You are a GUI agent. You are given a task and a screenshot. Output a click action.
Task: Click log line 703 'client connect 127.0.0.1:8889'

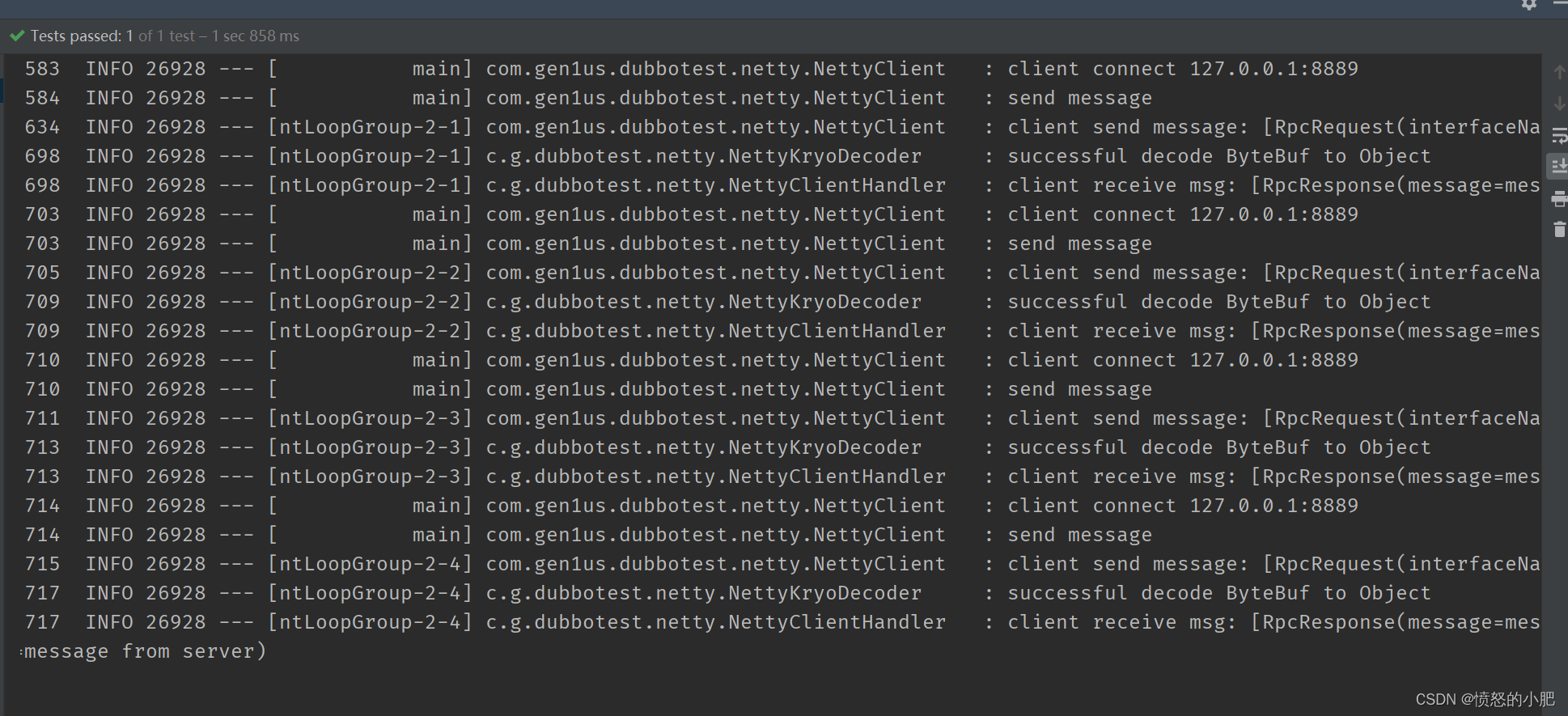tap(692, 214)
